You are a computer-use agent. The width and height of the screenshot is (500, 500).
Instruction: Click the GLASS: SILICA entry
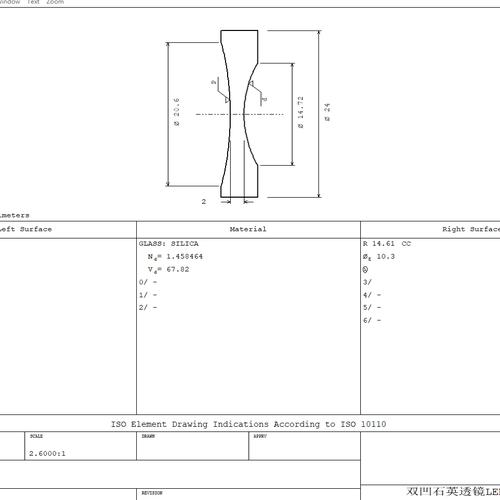[x=169, y=244]
